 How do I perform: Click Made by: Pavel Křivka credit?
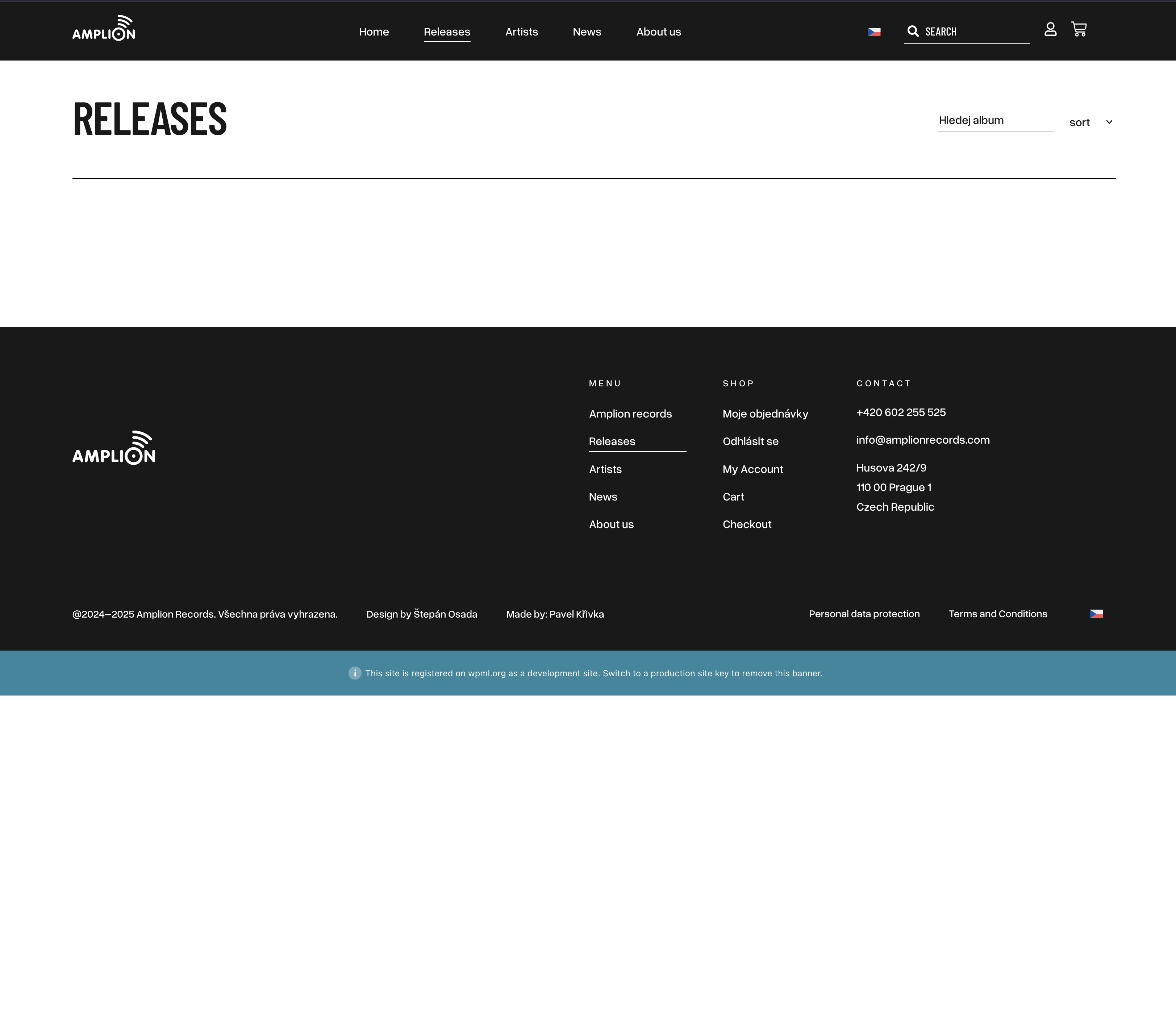point(555,614)
